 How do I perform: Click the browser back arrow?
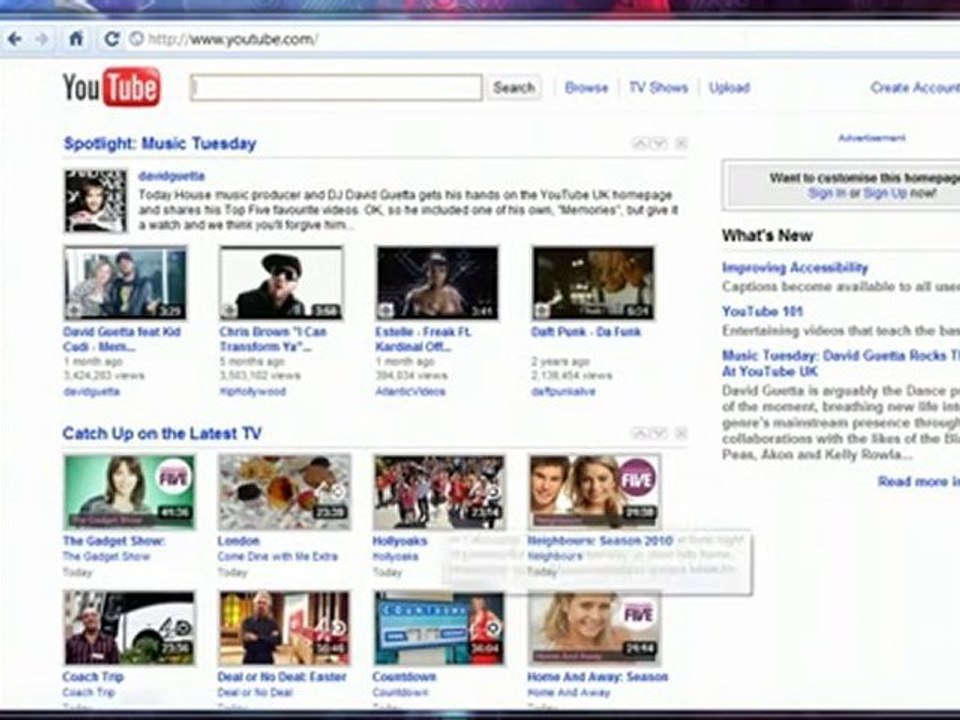coord(15,40)
